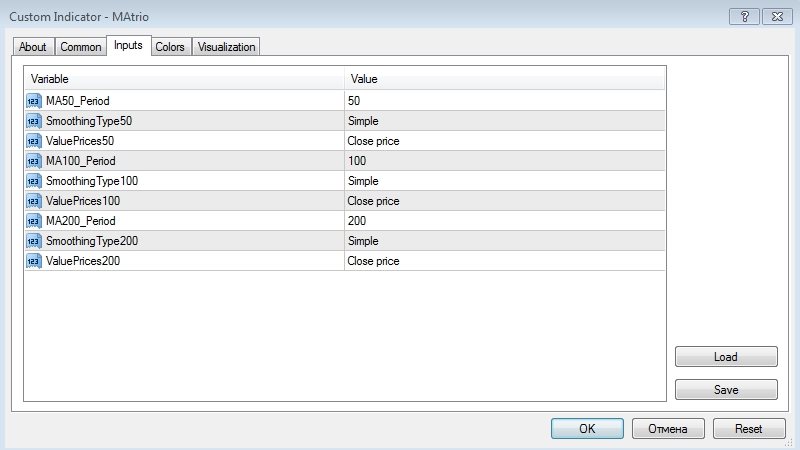Select the MA50_Period variable name
Screen dimensions: 800x450
78,101
